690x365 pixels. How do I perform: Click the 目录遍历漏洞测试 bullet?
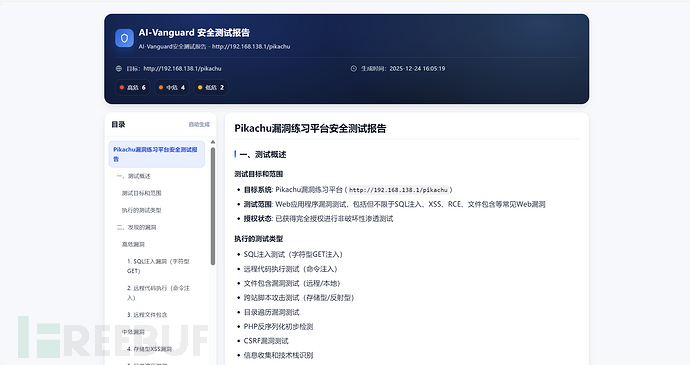tap(272, 313)
